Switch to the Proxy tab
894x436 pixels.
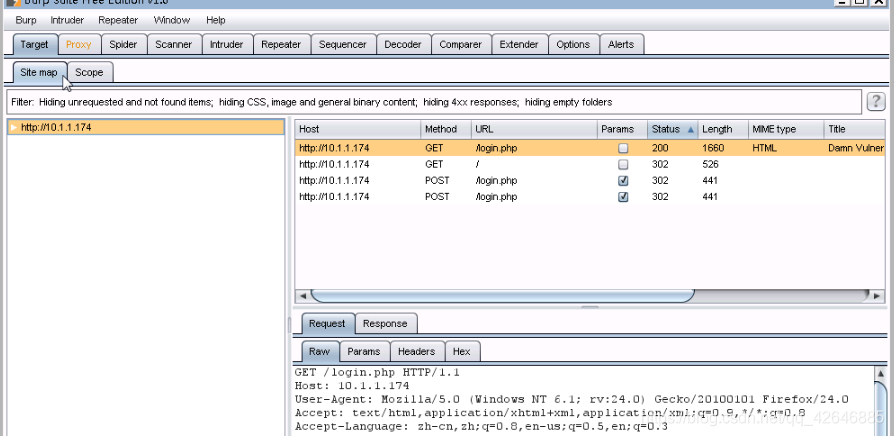pyautogui.click(x=78, y=44)
